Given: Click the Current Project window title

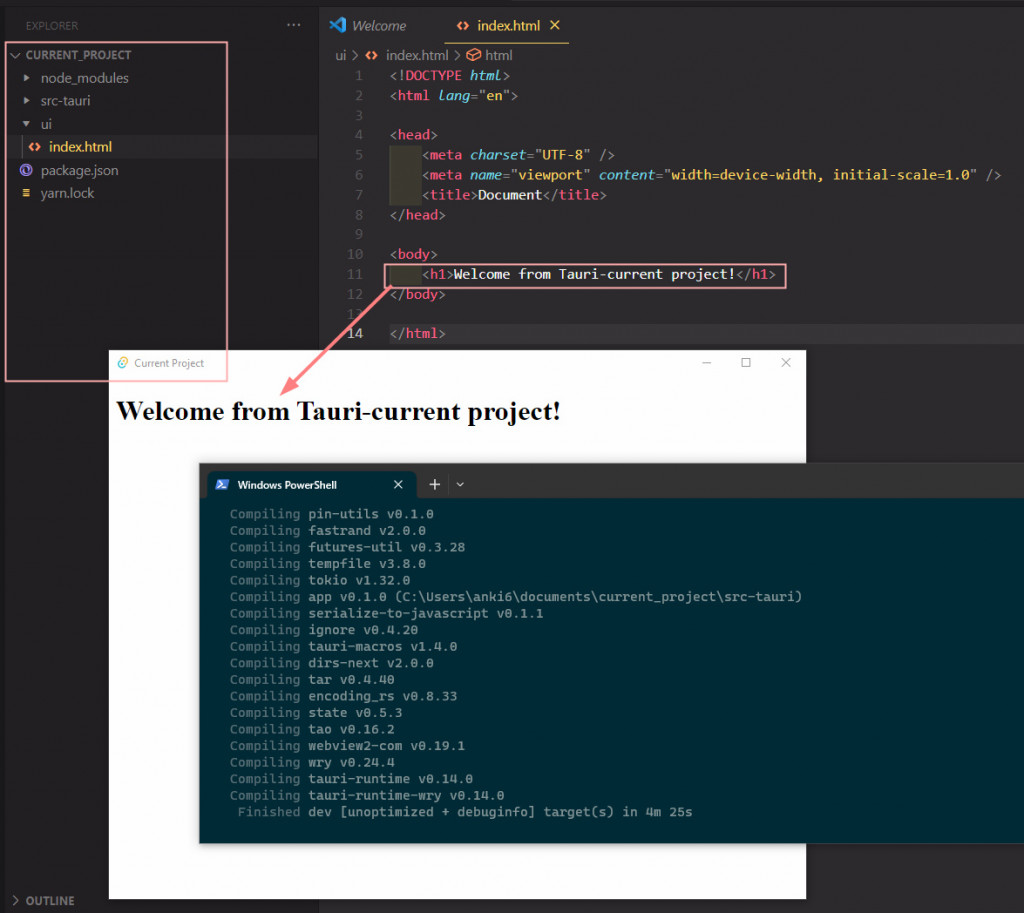Looking at the screenshot, I should click(x=168, y=363).
